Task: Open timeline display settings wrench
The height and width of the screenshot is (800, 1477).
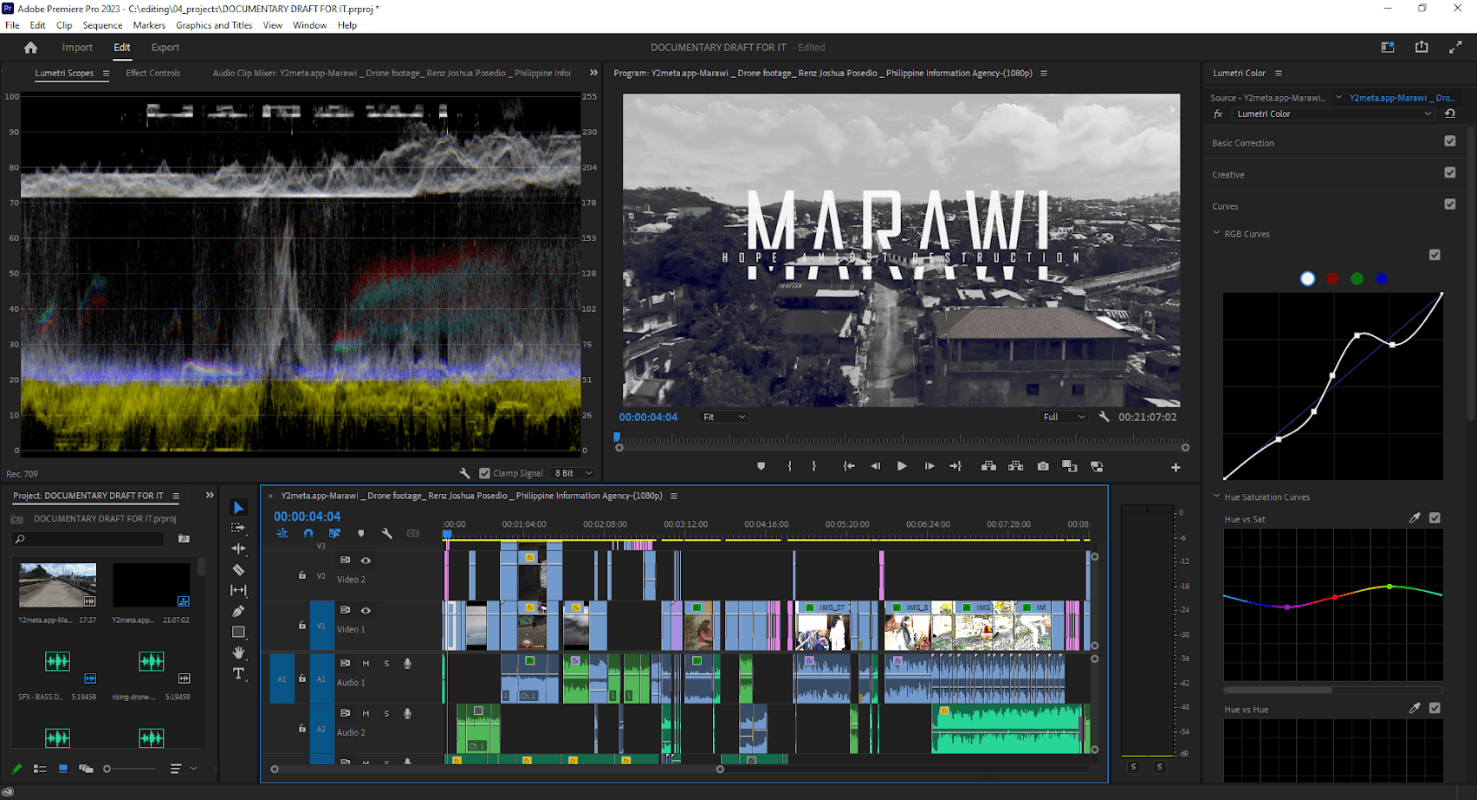Action: pos(387,534)
